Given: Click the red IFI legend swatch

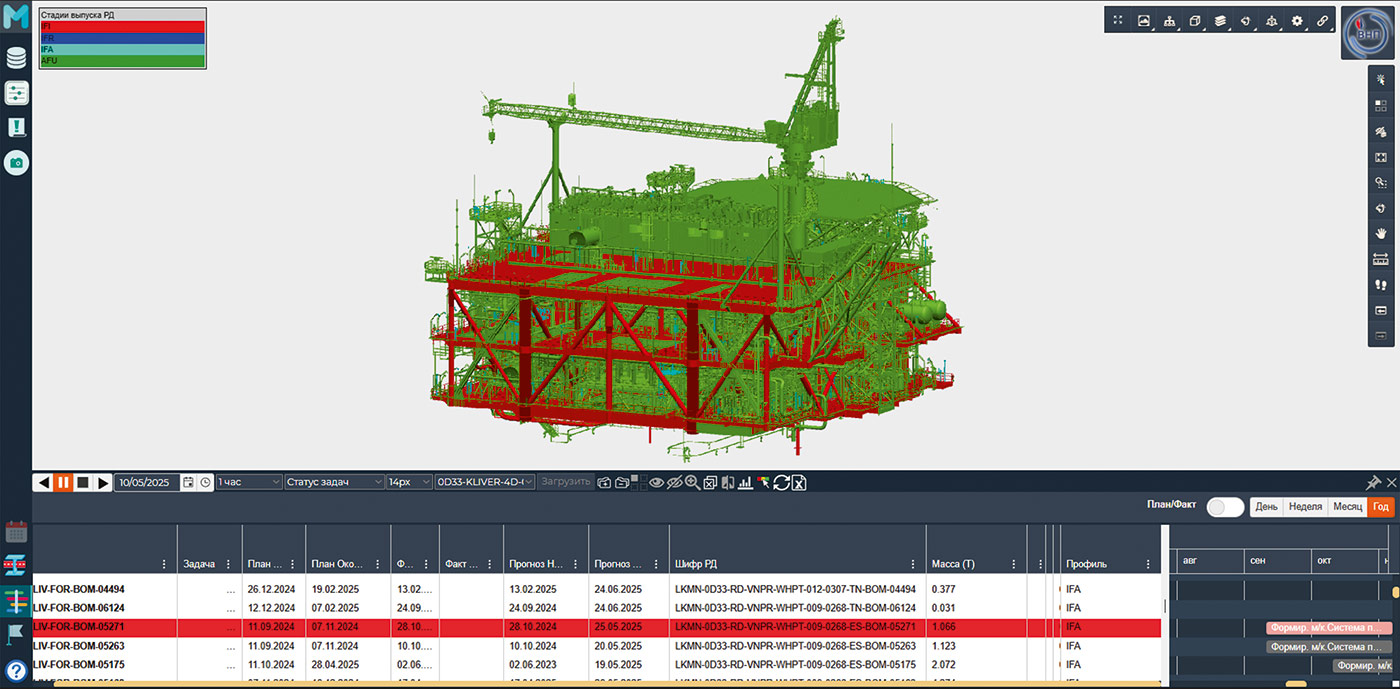Looking at the screenshot, I should [x=122, y=27].
